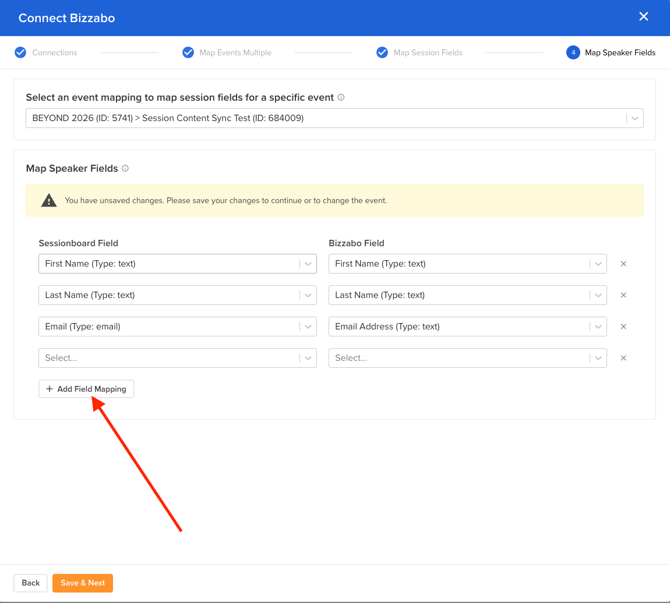Select the Map Speaker Fields step
Screen dimensions: 670x603
pos(619,52)
